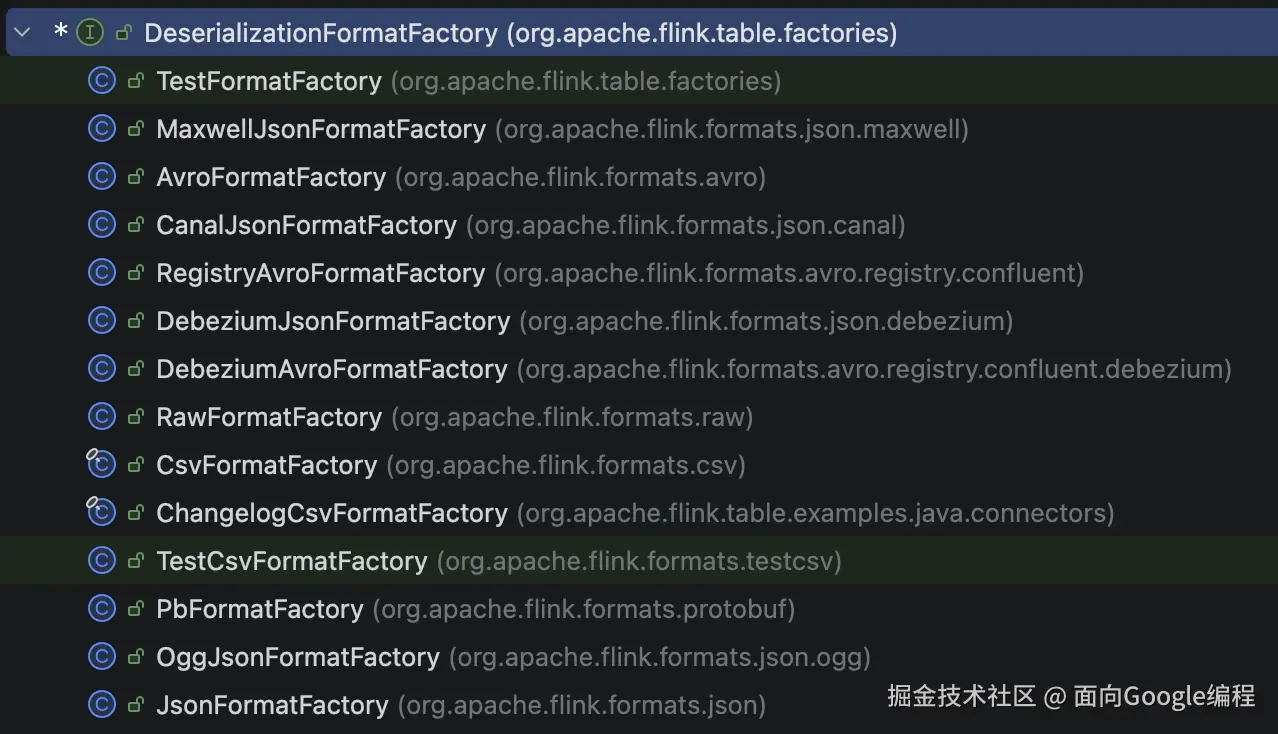
Task: Click the class icon of OggJsonFormatFactory
Action: [x=101, y=656]
